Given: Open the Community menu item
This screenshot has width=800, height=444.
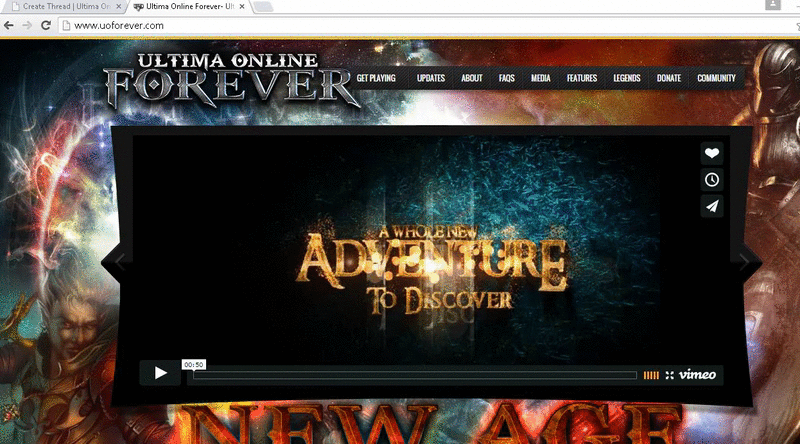Looking at the screenshot, I should [716, 78].
